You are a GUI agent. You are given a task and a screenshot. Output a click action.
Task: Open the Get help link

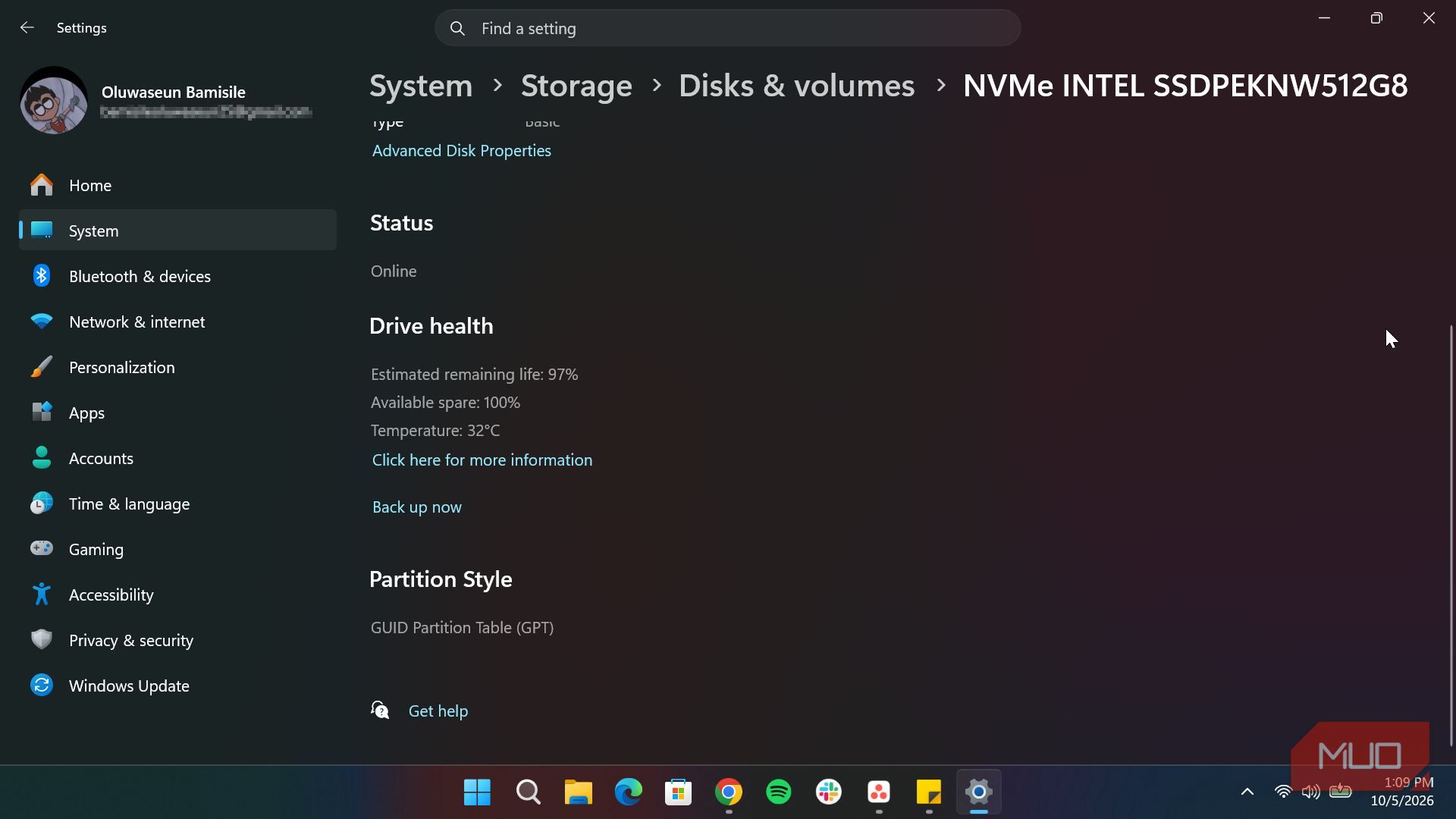pyautogui.click(x=438, y=711)
